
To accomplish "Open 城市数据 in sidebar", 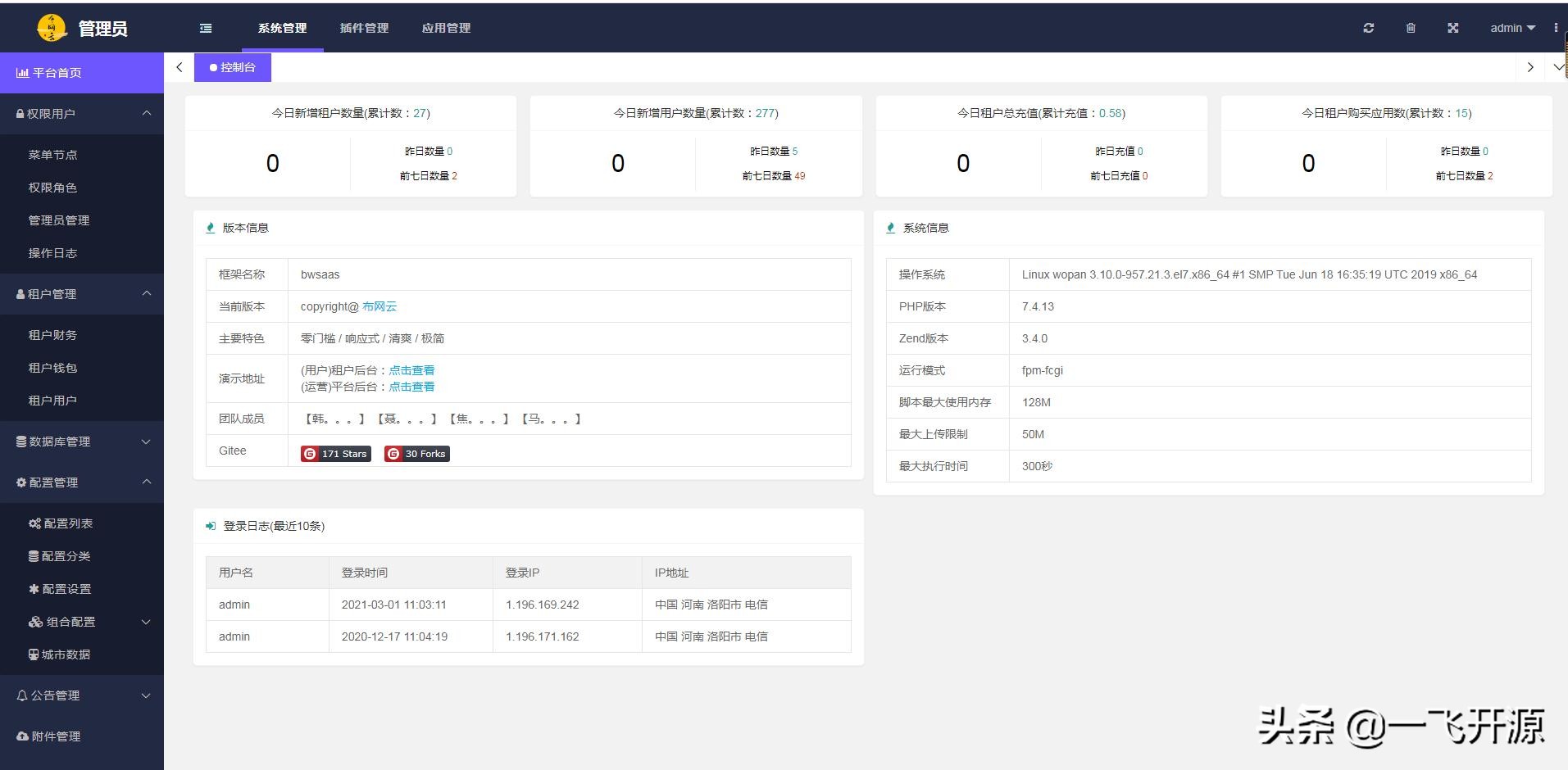I will coord(59,654).
